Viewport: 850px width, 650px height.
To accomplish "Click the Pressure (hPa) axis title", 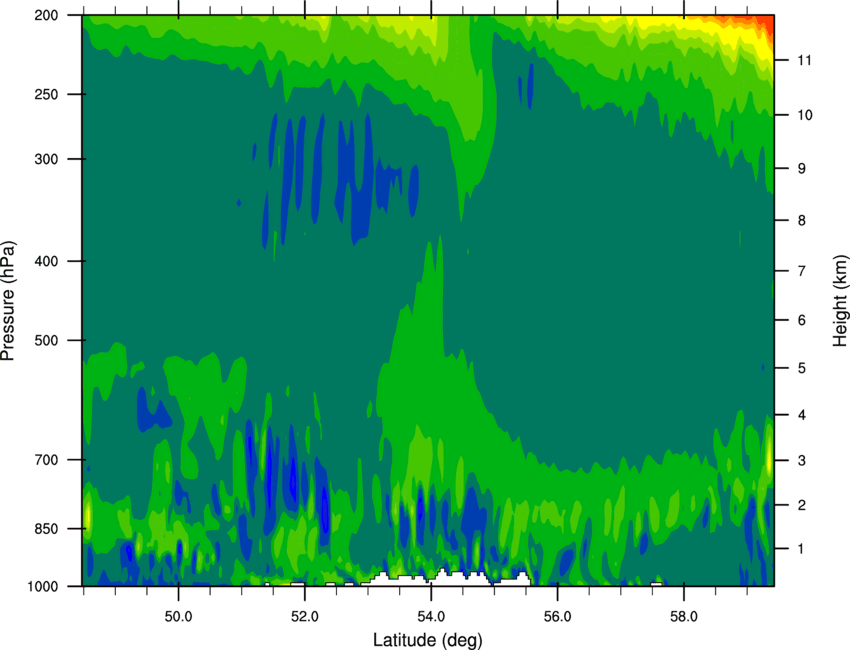I will 8,300.
